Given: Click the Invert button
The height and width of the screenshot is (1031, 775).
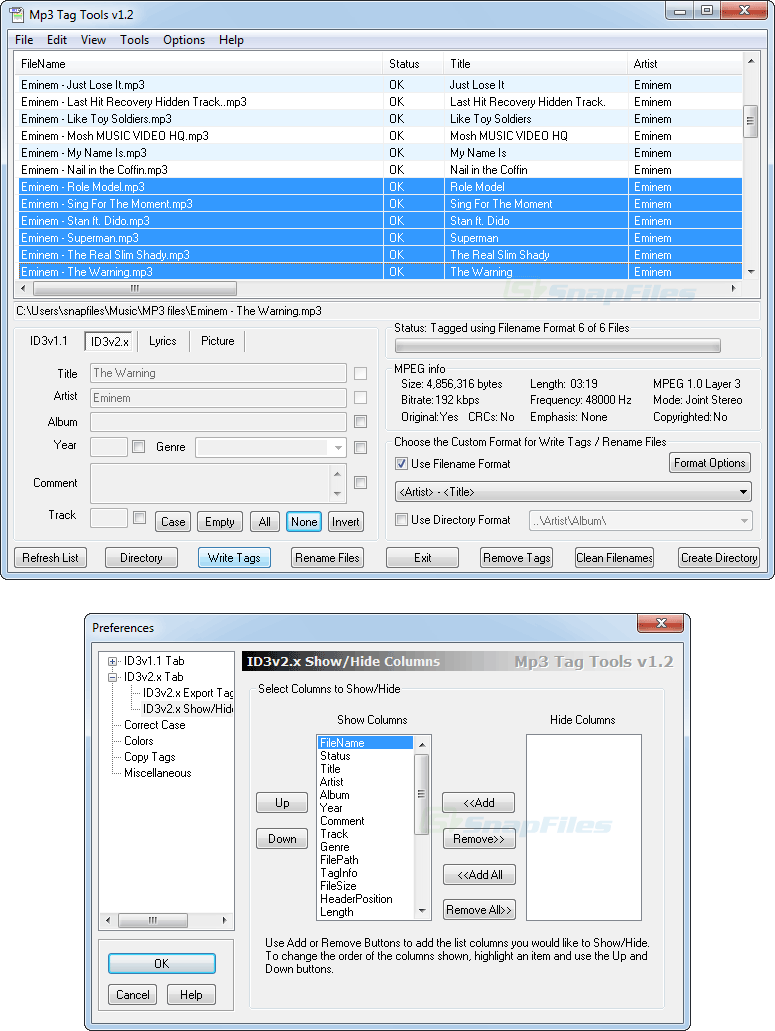Looking at the screenshot, I should pos(346,522).
